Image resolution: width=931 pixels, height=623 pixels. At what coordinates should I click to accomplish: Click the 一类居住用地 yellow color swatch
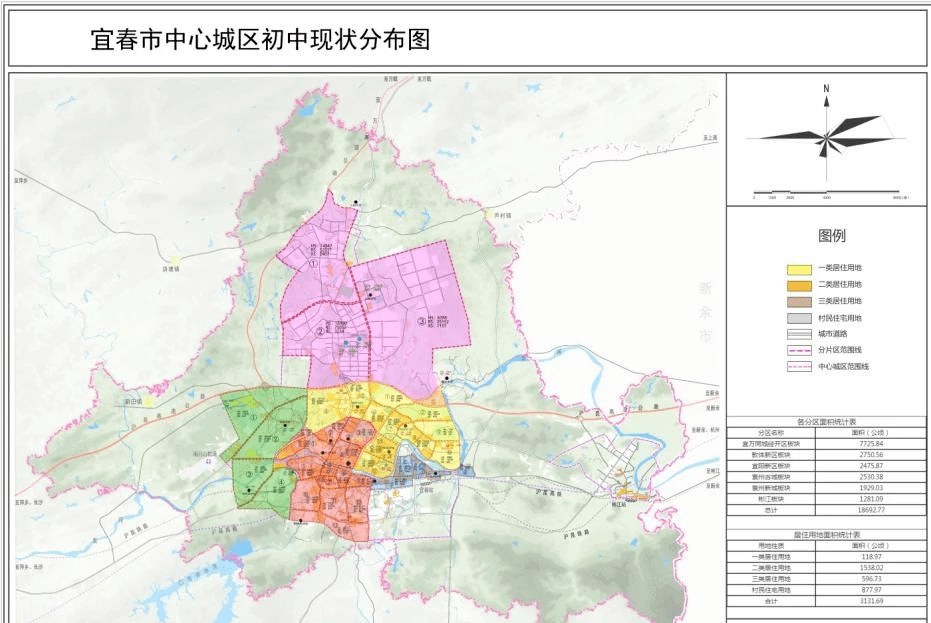tap(799, 269)
